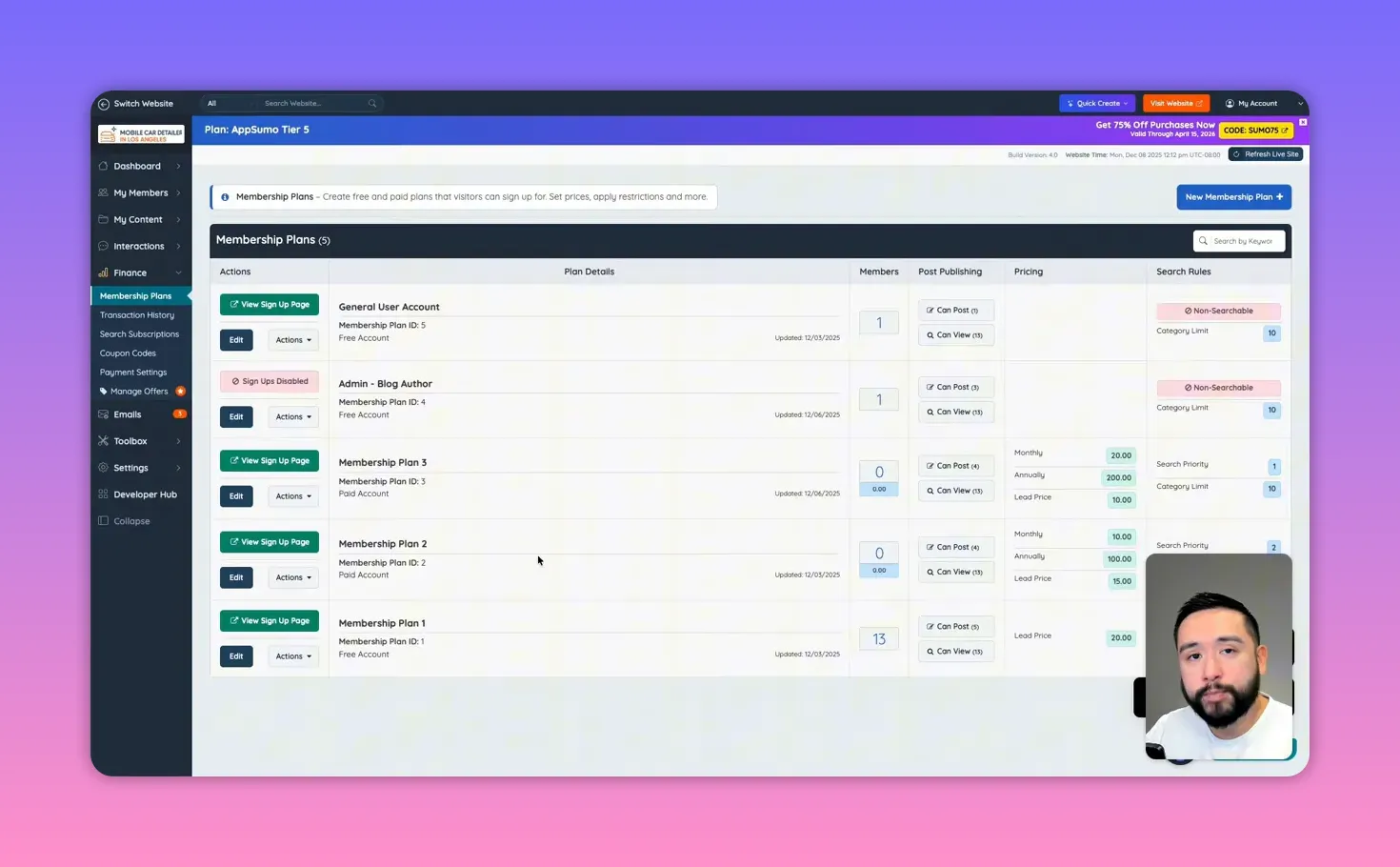This screenshot has width=1400, height=867.
Task: Select the Membership Plans sidebar item
Action: (135, 295)
